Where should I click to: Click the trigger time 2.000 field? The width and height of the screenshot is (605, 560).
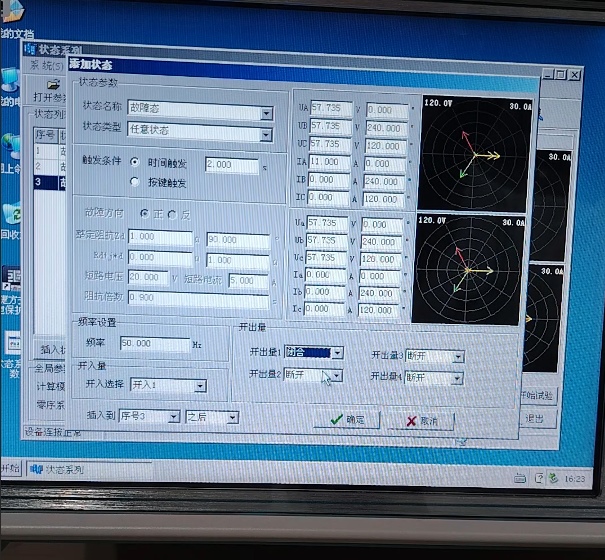pyautogui.click(x=231, y=164)
